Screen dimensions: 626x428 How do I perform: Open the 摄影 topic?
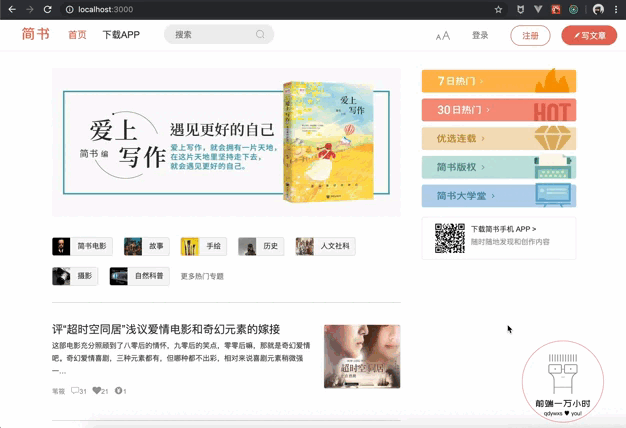click(x=75, y=276)
